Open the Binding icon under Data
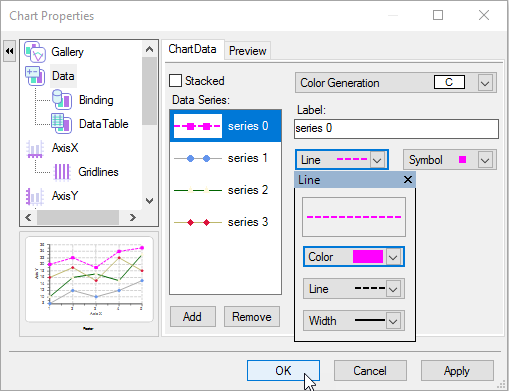The height and width of the screenshot is (391, 509). tap(62, 100)
